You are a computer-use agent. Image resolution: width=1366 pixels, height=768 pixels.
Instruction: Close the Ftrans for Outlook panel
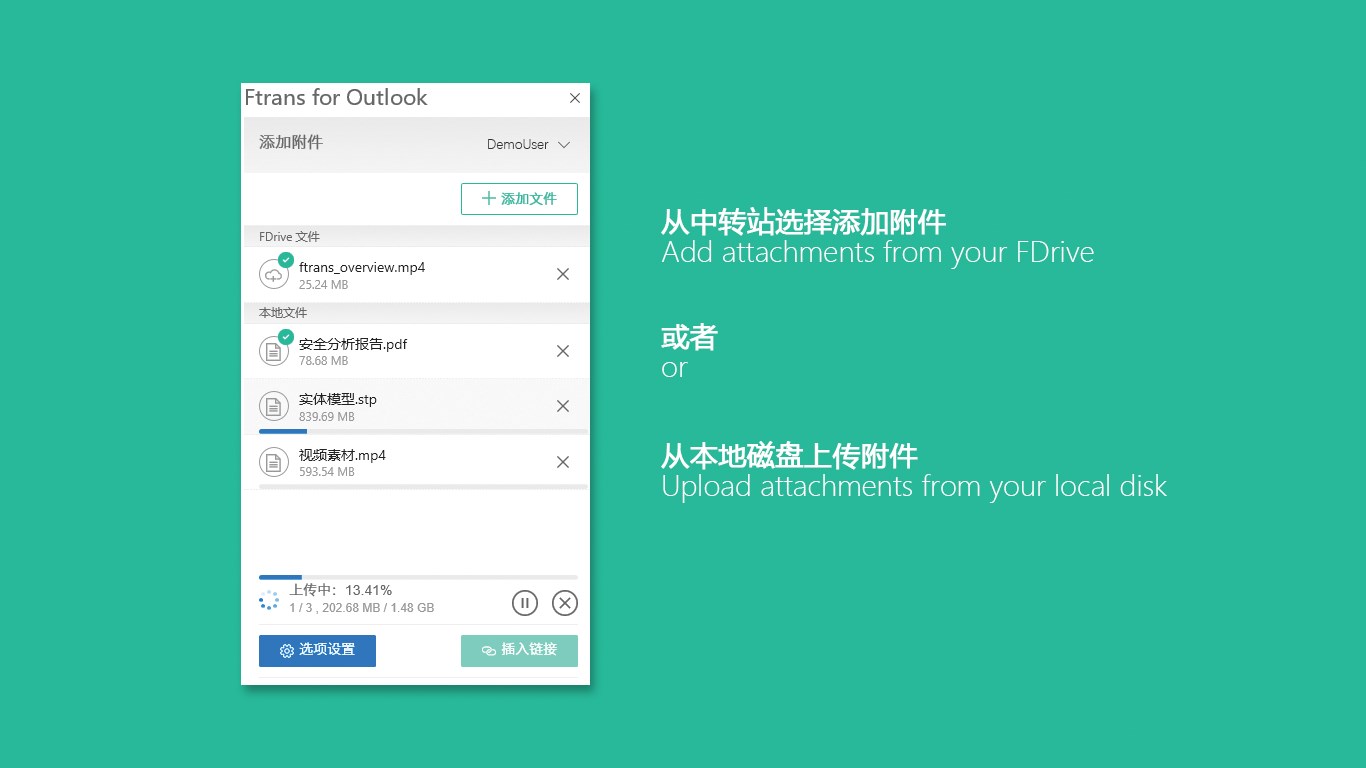tap(575, 98)
